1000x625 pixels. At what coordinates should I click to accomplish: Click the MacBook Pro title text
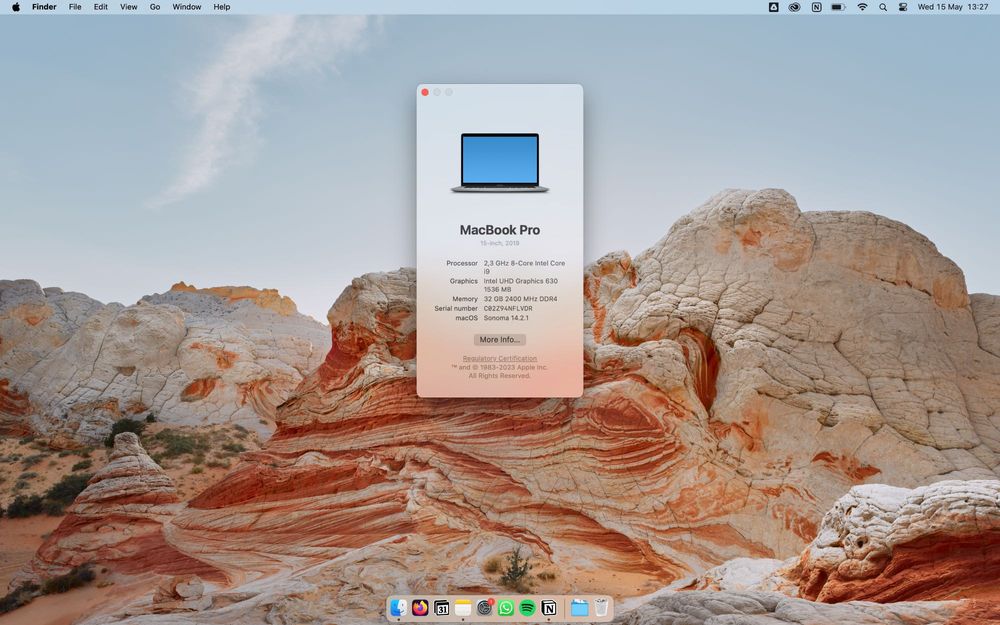500,230
